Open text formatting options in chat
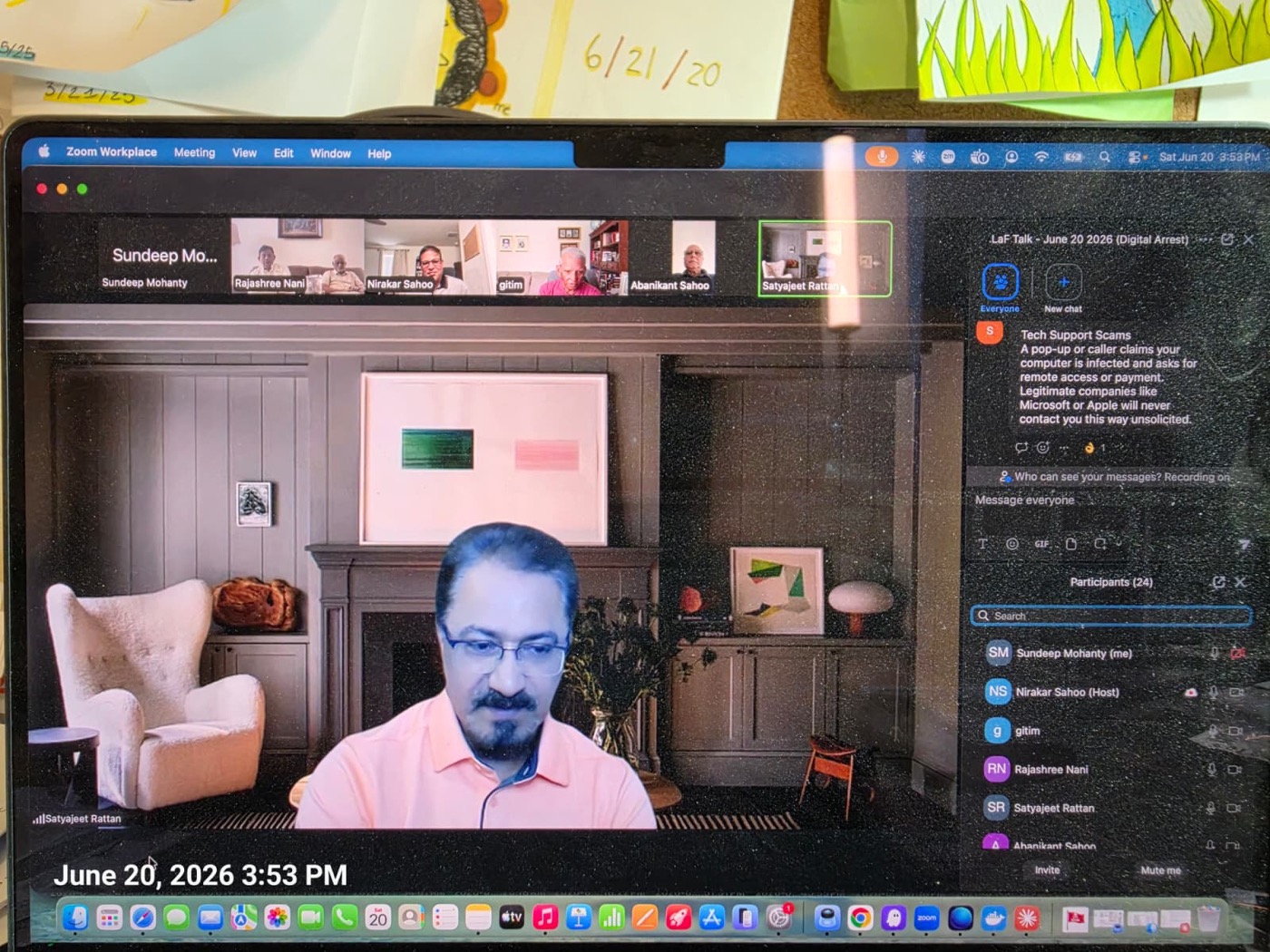 982,544
